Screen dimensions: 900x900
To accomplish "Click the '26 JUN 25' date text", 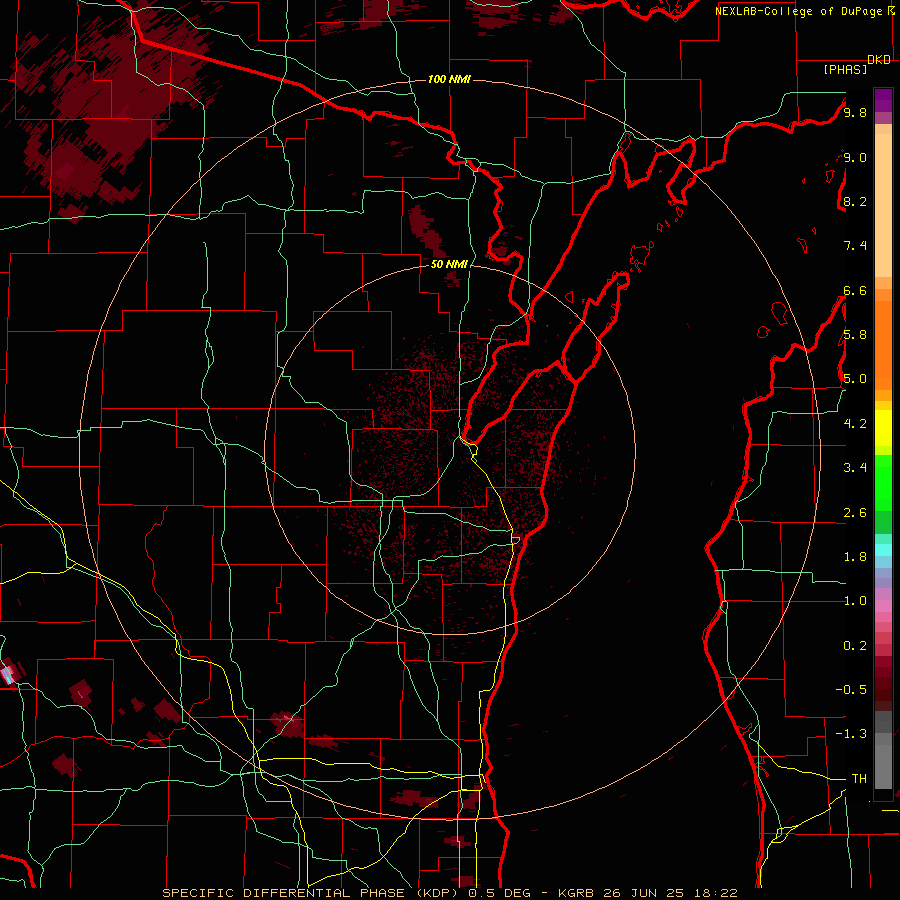I will pos(646,893).
